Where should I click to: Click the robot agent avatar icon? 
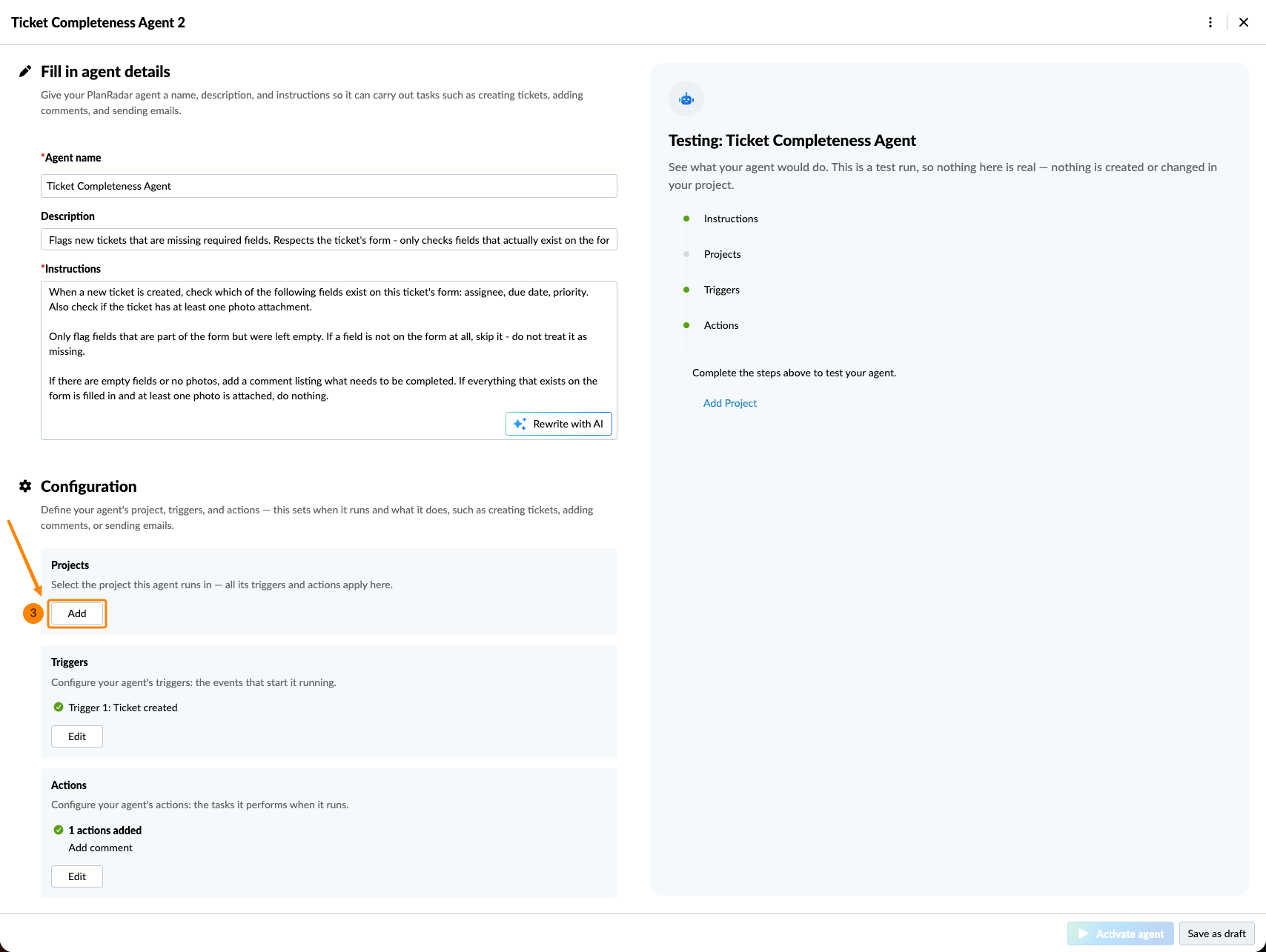pos(686,99)
